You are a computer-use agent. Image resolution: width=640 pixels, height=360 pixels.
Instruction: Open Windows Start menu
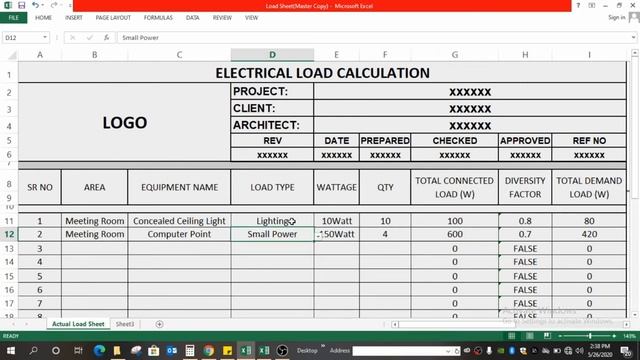(x=11, y=351)
